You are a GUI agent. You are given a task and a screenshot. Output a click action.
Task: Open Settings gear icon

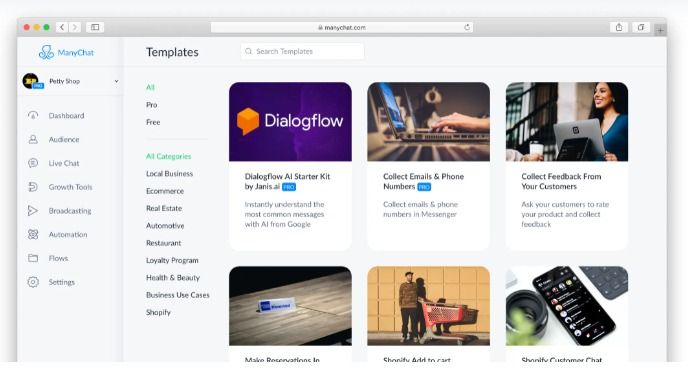(33, 282)
